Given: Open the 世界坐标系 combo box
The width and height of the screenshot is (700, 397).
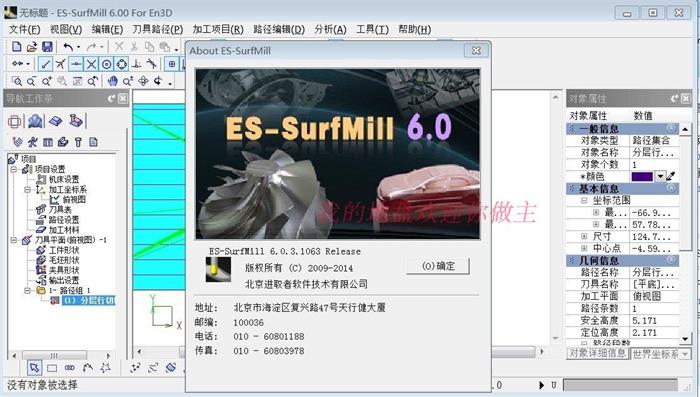Looking at the screenshot, I should (x=661, y=354).
